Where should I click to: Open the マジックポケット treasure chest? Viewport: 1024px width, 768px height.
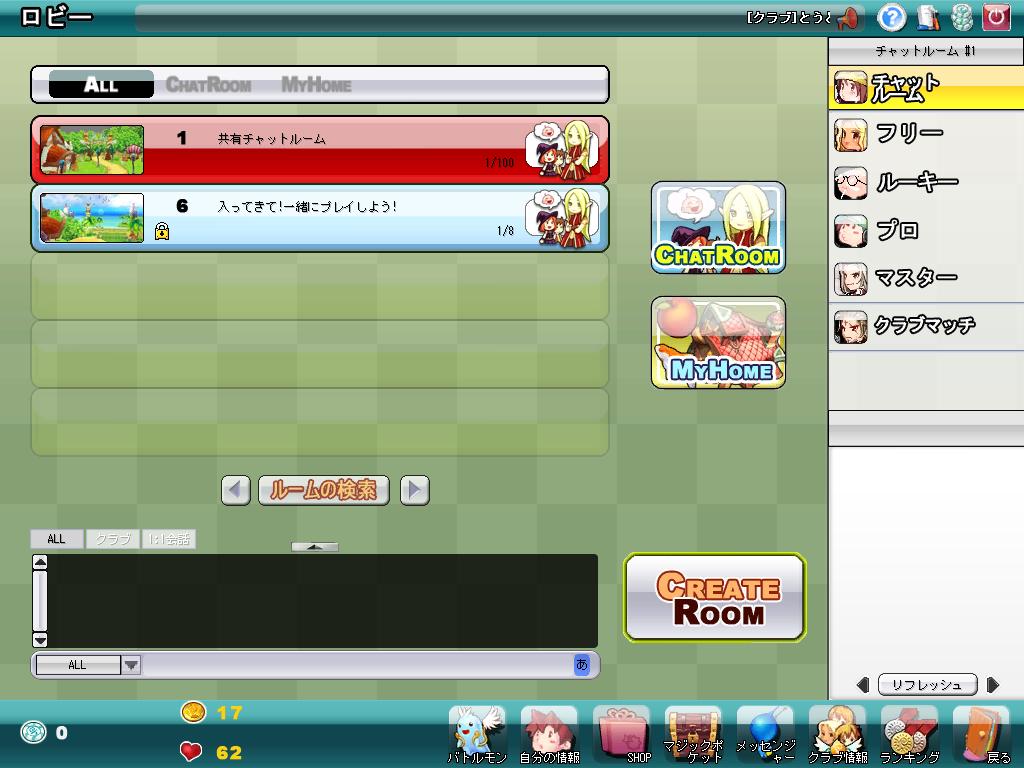(693, 735)
